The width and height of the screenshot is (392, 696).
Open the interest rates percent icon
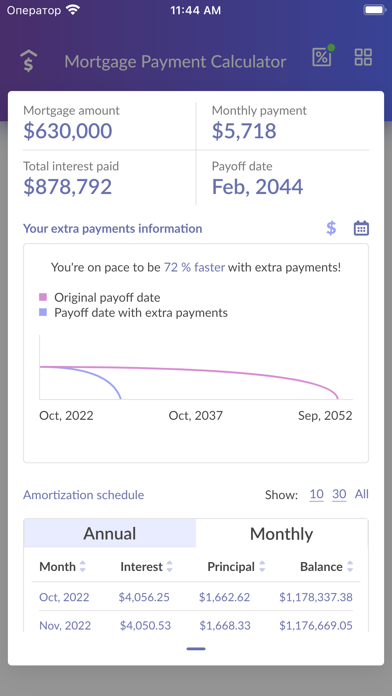pyautogui.click(x=322, y=56)
